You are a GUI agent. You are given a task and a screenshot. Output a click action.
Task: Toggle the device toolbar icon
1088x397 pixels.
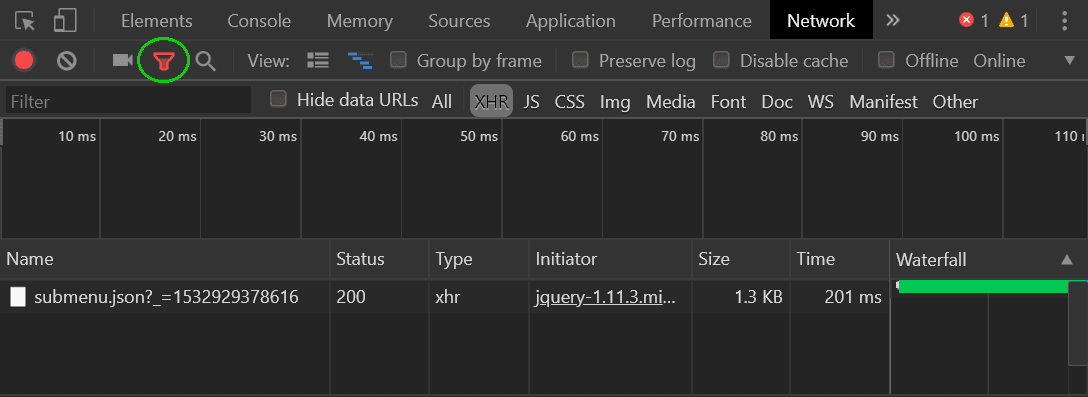pyautogui.click(x=65, y=21)
